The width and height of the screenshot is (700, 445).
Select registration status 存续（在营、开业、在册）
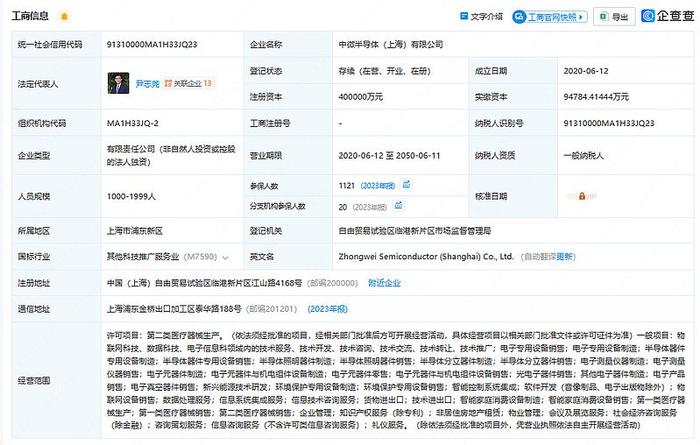384,71
